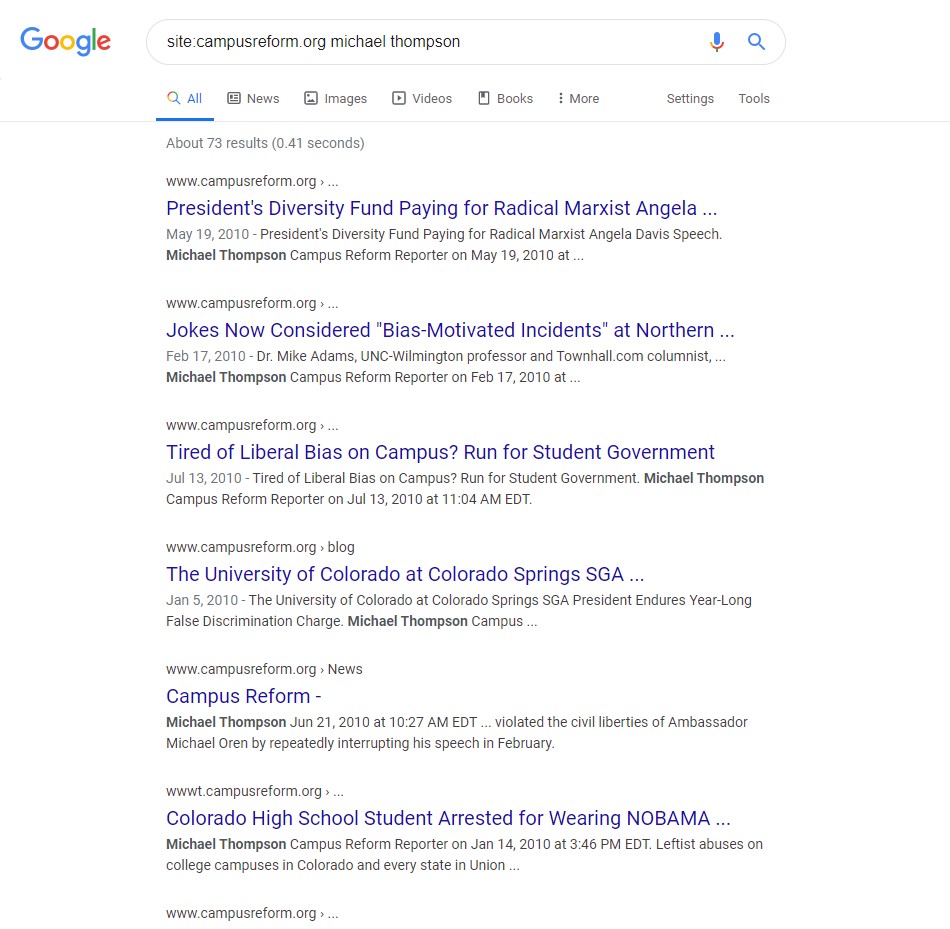The image size is (950, 929).
Task: Open Colorado High School Student Arrested result
Action: pyautogui.click(x=448, y=818)
